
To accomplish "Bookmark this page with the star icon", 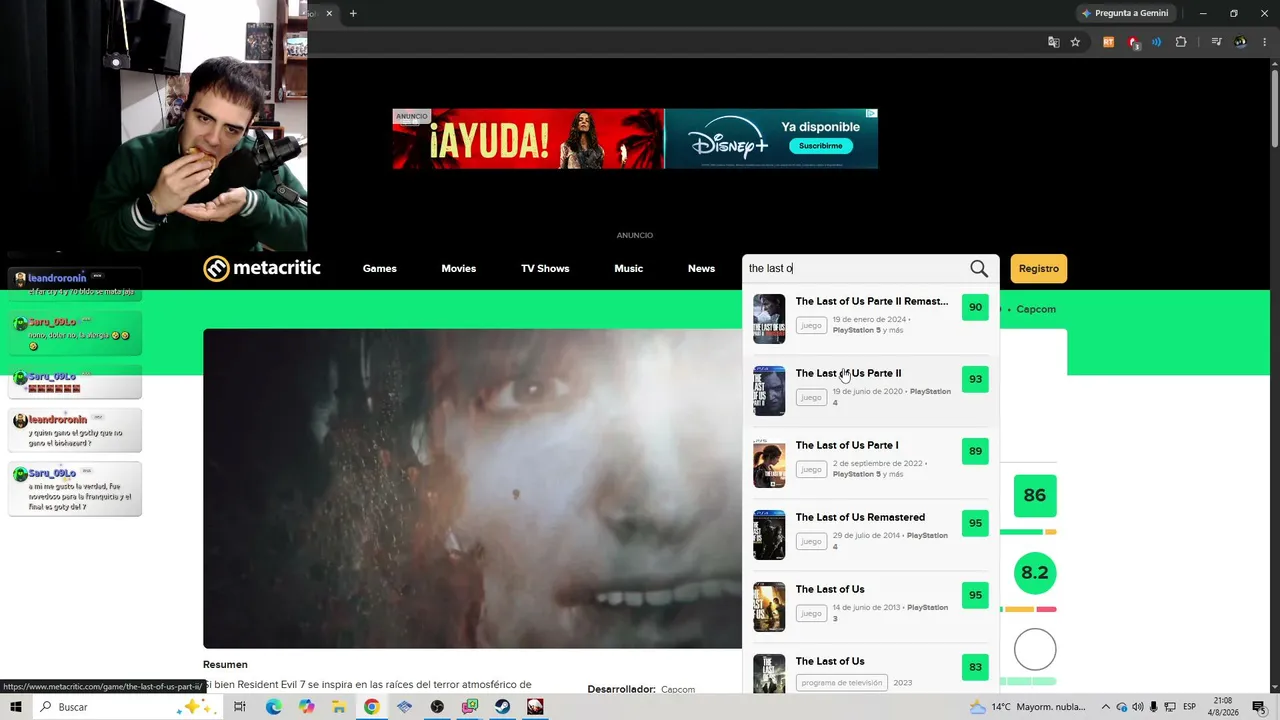I will click(x=1075, y=42).
